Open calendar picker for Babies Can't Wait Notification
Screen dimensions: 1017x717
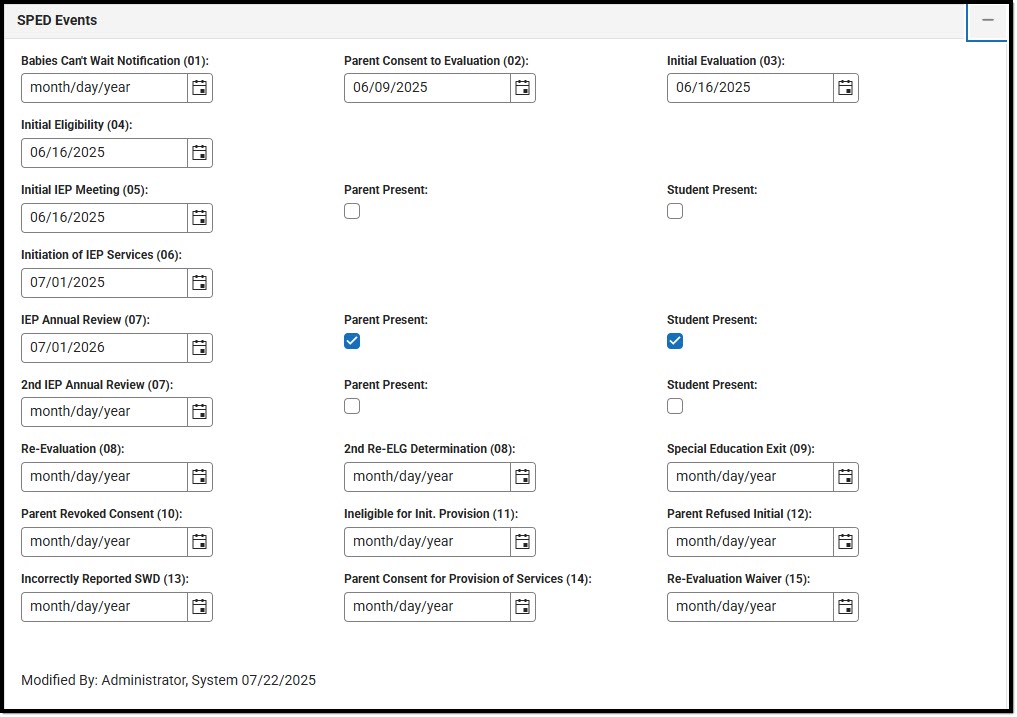(x=200, y=88)
